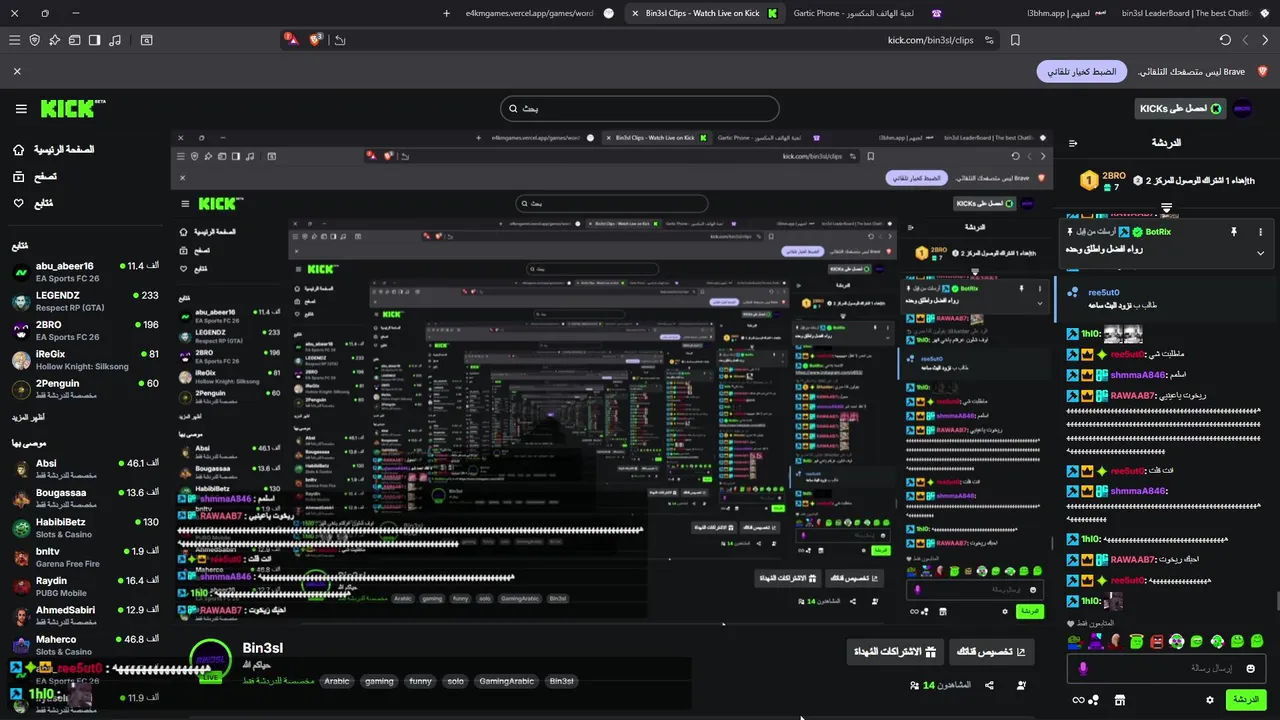The width and height of the screenshot is (1280, 720).
Task: Switch to Gartic Phone tab
Action: (867, 13)
